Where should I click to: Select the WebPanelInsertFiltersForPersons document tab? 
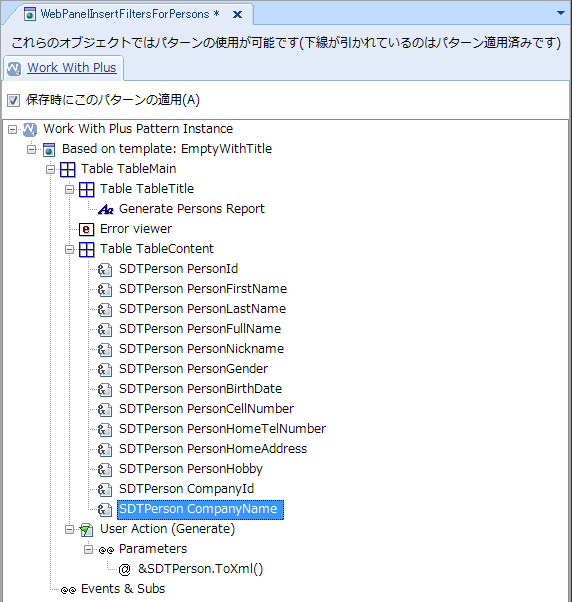tap(125, 14)
